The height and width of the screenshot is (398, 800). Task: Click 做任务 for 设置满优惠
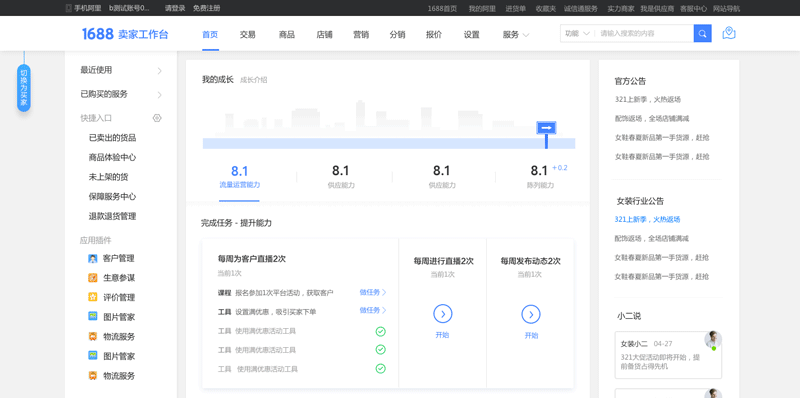(x=373, y=310)
